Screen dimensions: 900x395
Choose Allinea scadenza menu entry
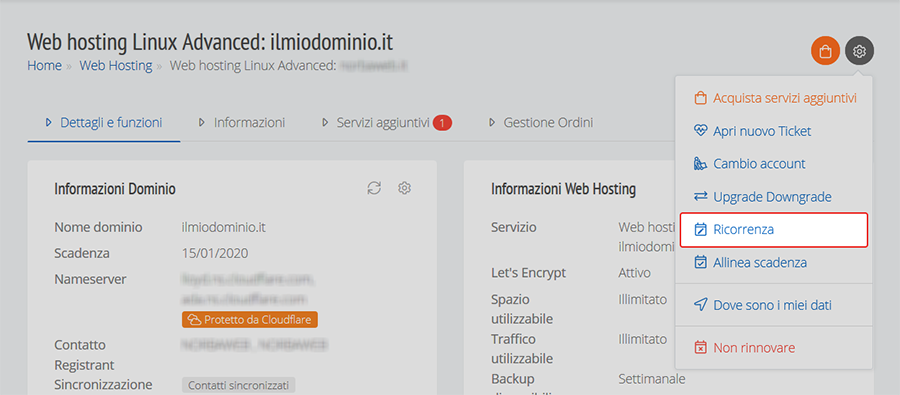click(774, 262)
